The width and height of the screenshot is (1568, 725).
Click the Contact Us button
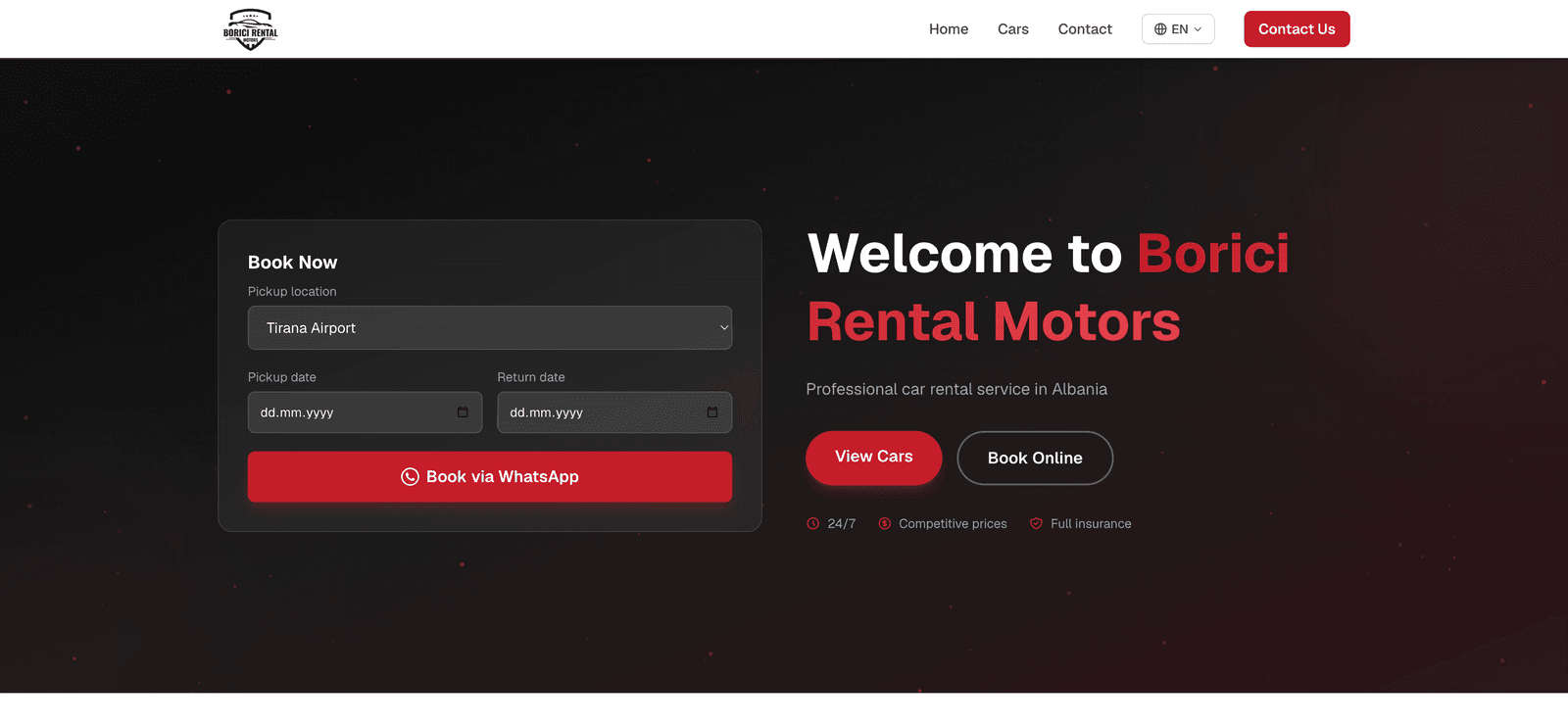[x=1297, y=29]
